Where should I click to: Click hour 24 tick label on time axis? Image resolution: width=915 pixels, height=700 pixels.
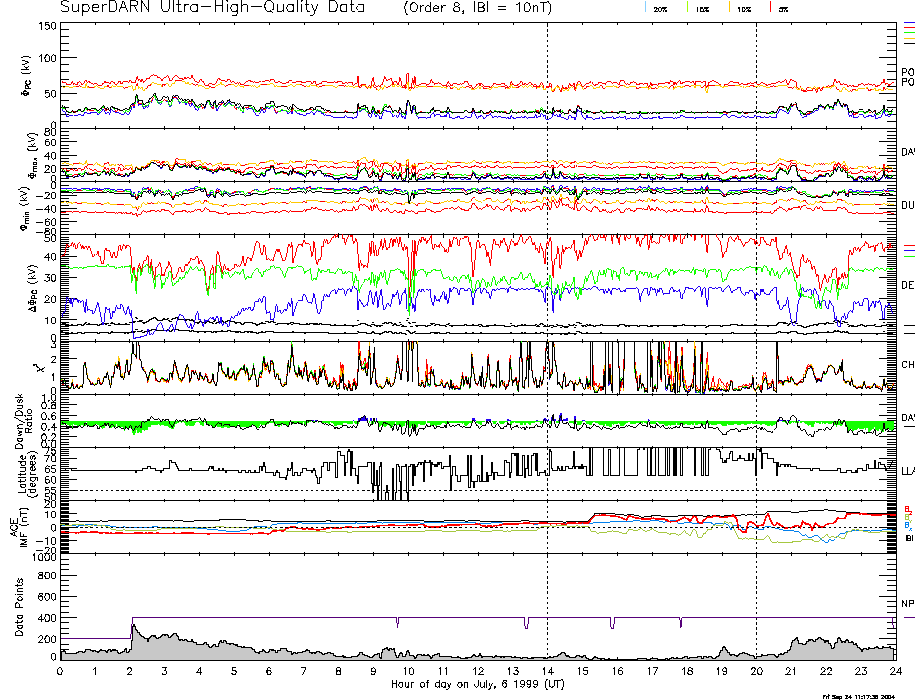coord(895,671)
